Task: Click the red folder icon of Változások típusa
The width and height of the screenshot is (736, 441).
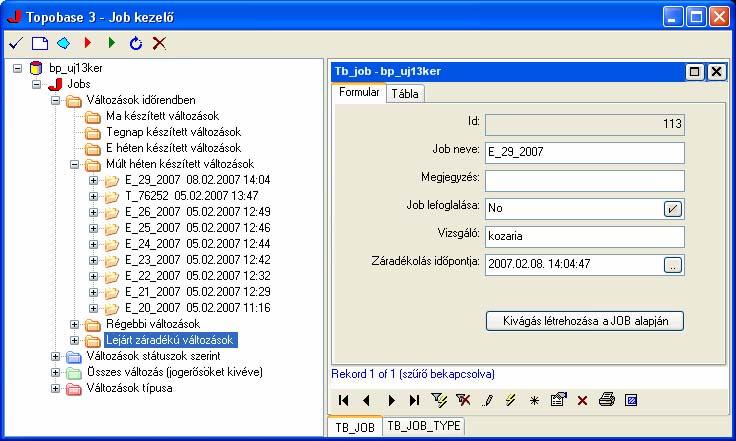Action: [x=74, y=388]
